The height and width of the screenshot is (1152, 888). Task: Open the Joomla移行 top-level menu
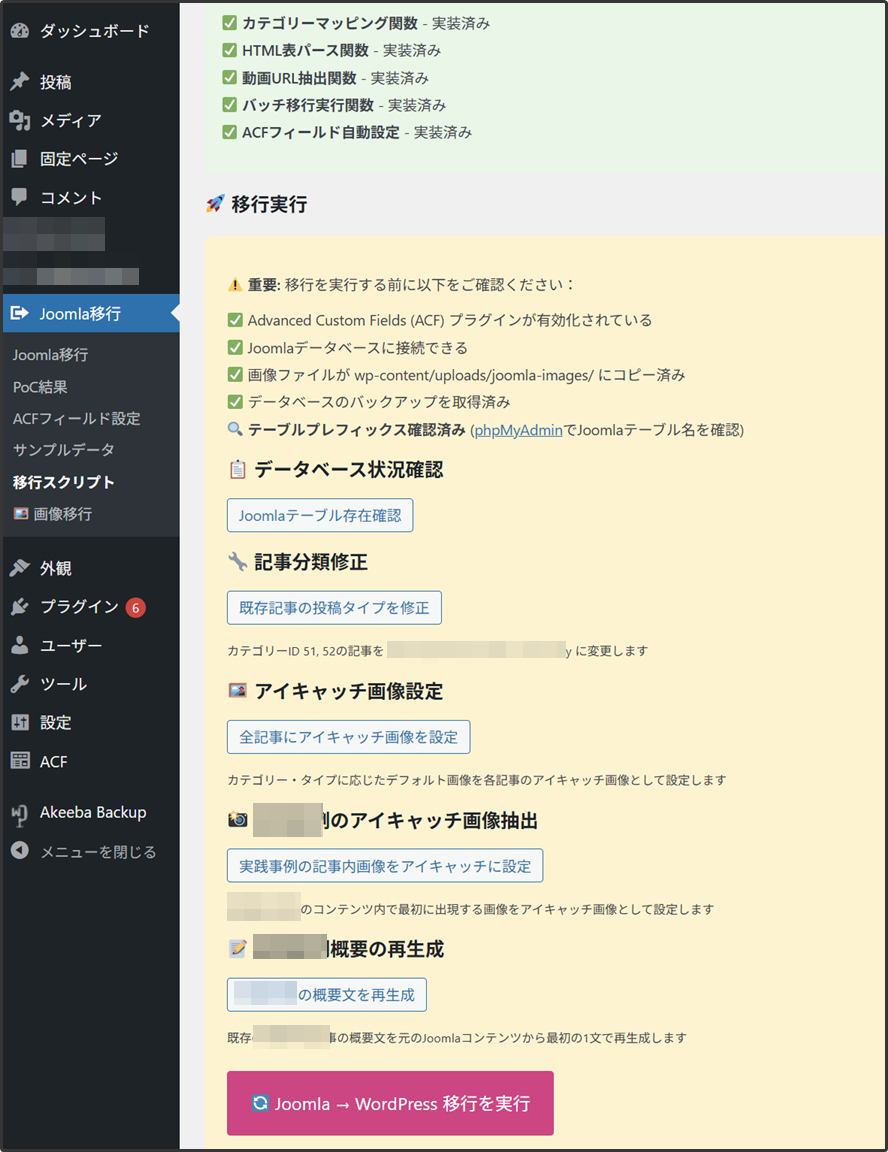[x=80, y=313]
